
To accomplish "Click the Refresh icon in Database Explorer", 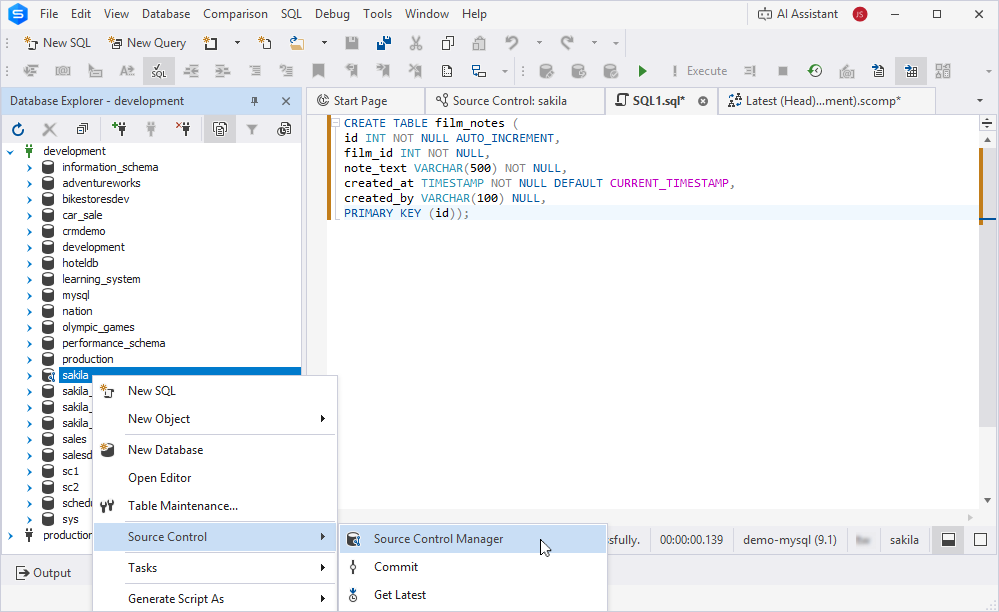I will [x=18, y=129].
